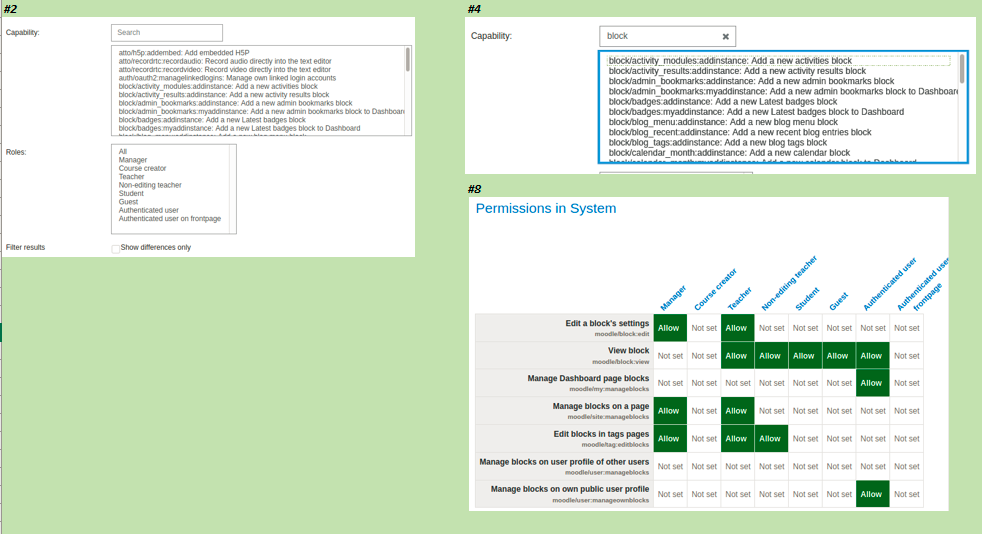982x534 pixels.
Task: Click the empty Capability search field in panel #2
Action: (167, 33)
